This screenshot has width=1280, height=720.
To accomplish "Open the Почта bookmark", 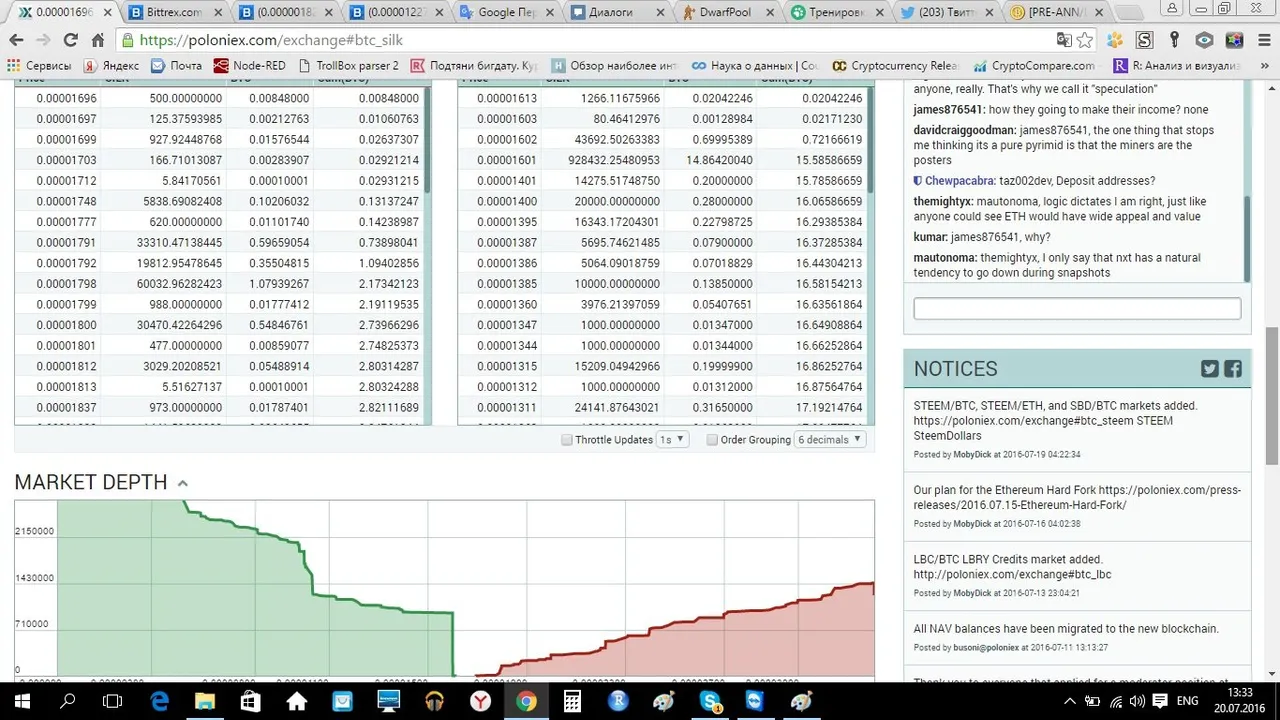I will [176, 65].
